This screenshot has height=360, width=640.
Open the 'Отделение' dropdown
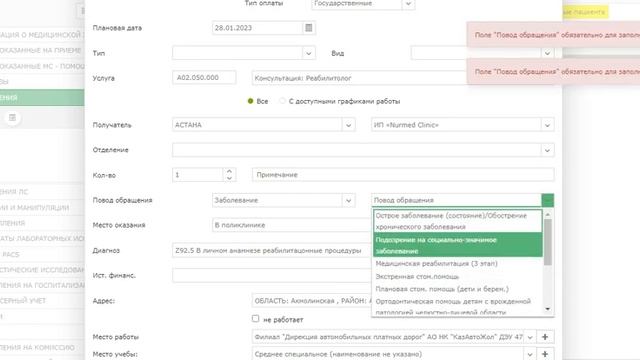pyautogui.click(x=547, y=150)
